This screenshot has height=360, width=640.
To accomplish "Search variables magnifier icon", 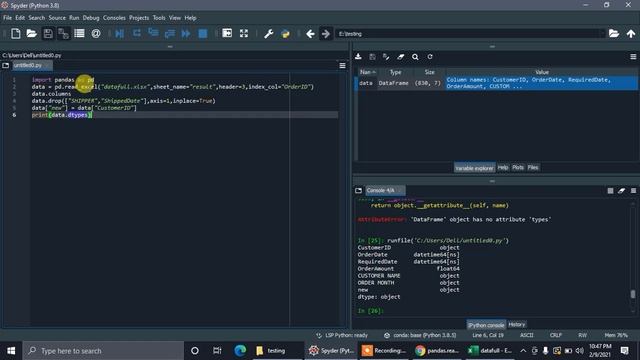I will point(415,57).
